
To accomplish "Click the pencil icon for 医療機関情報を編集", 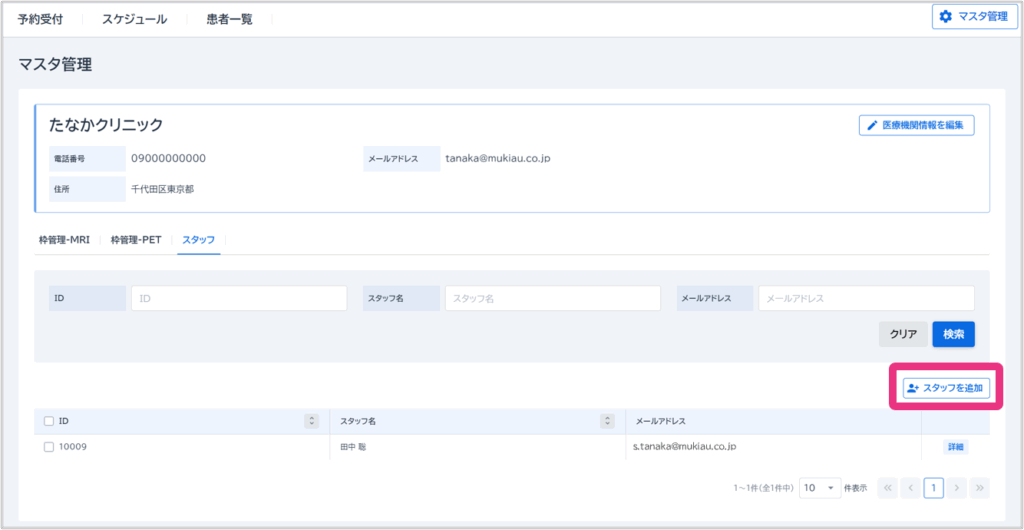I will 872,126.
